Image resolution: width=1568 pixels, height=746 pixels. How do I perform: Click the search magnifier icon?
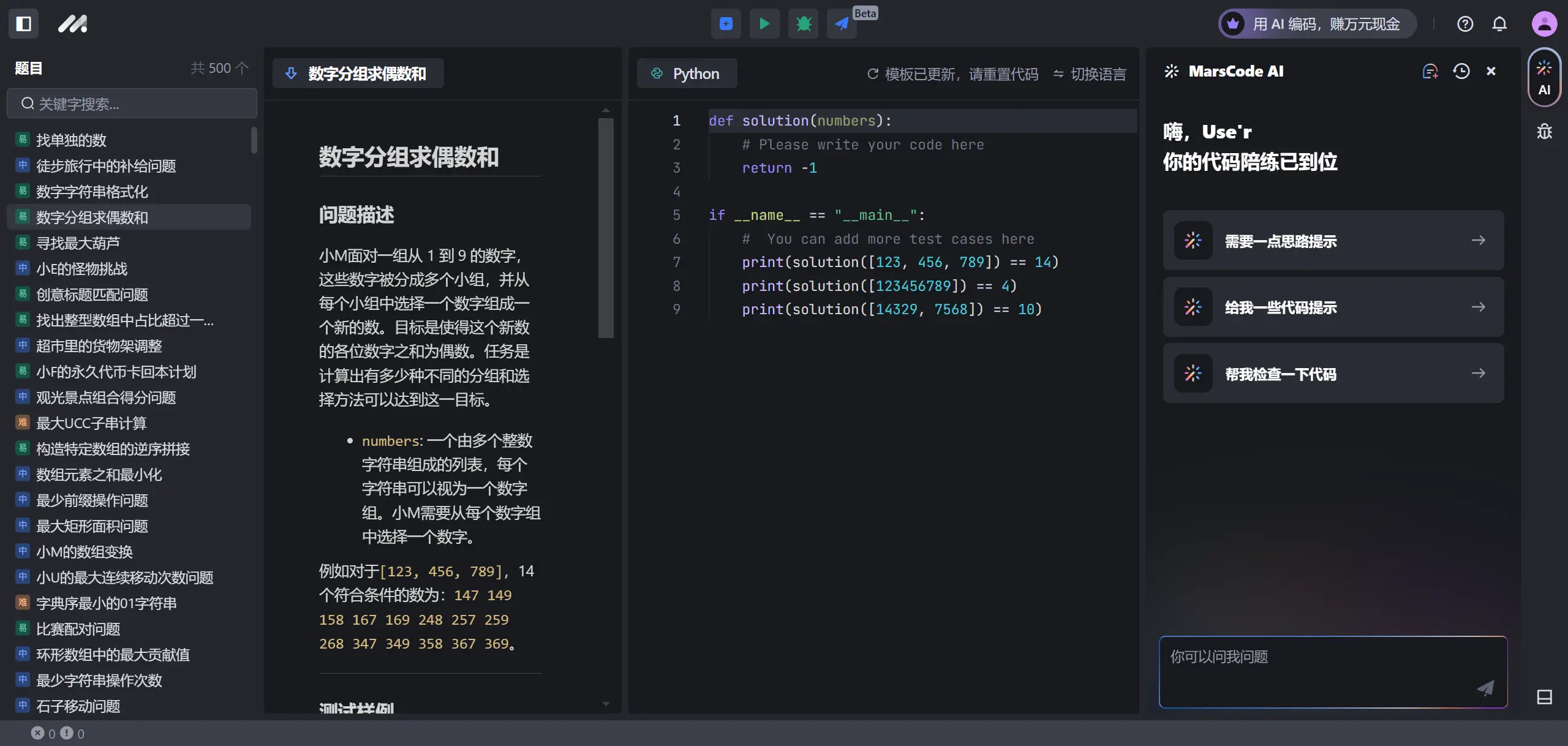click(28, 104)
